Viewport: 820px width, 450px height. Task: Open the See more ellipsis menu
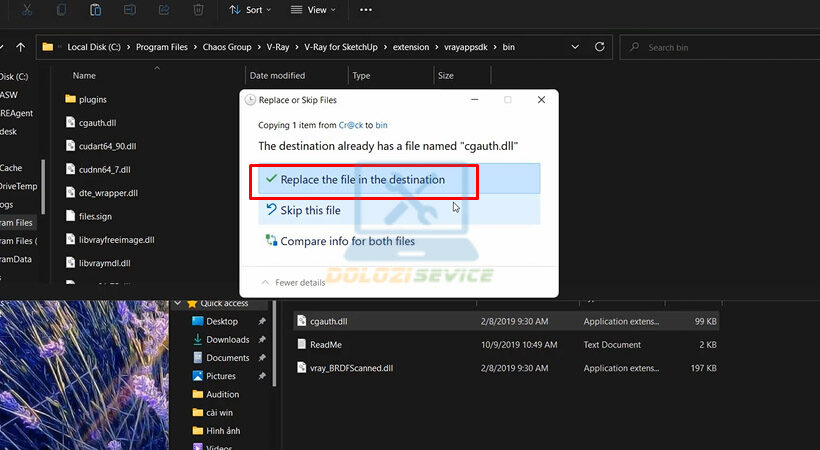point(366,10)
